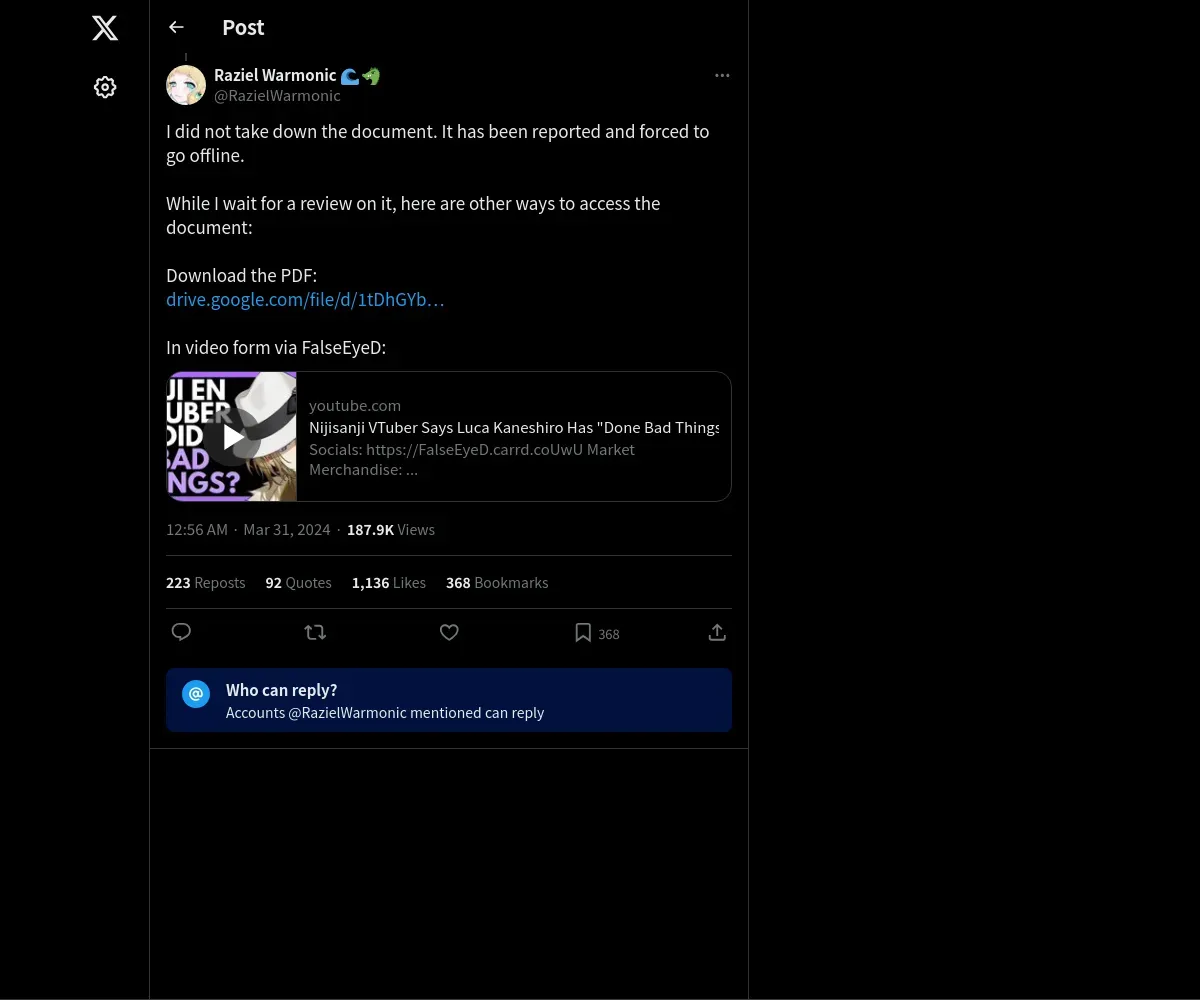This screenshot has height=1000, width=1200.
Task: Click the youtube.com domain label
Action: (x=355, y=405)
